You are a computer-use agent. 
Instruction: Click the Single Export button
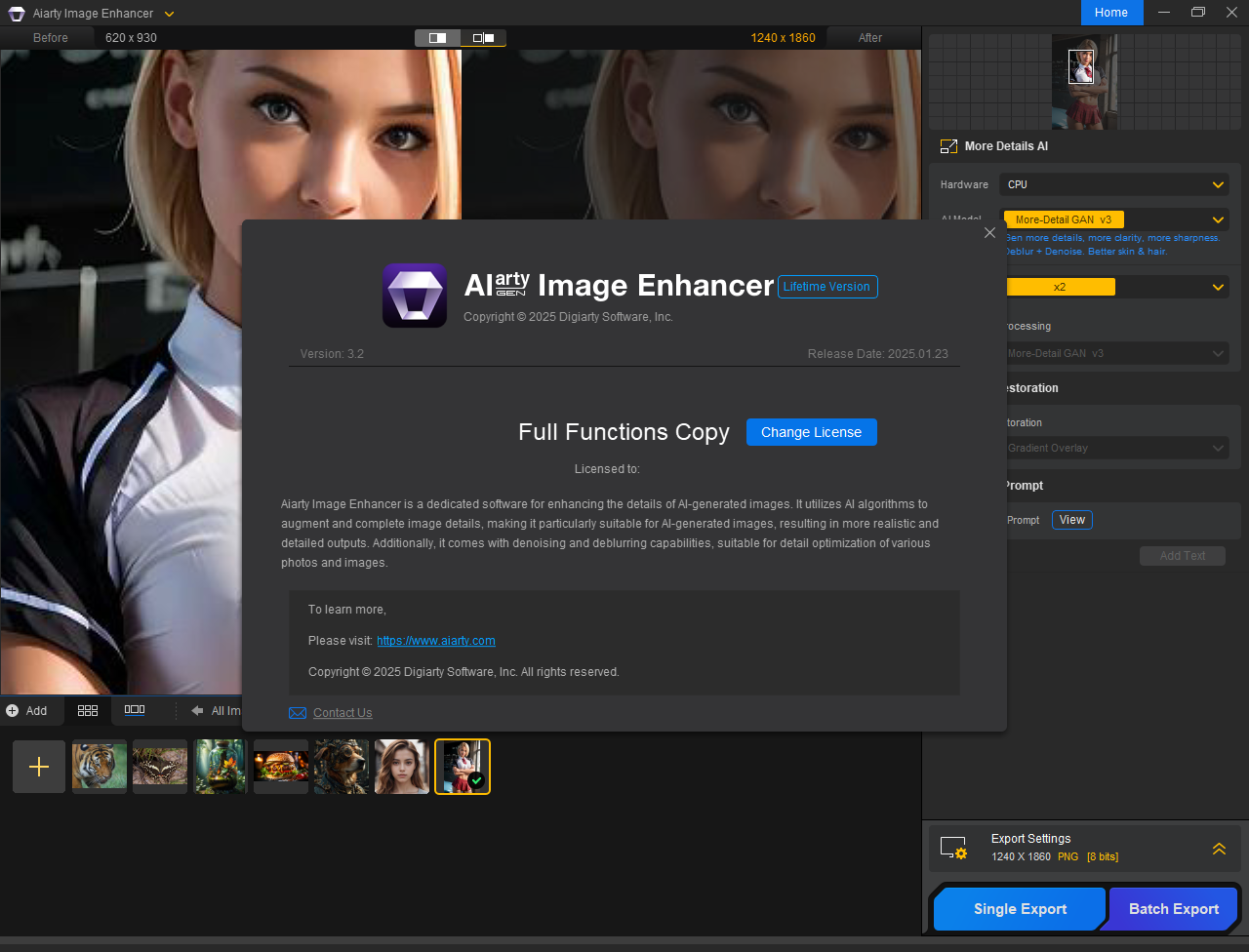coord(1020,909)
